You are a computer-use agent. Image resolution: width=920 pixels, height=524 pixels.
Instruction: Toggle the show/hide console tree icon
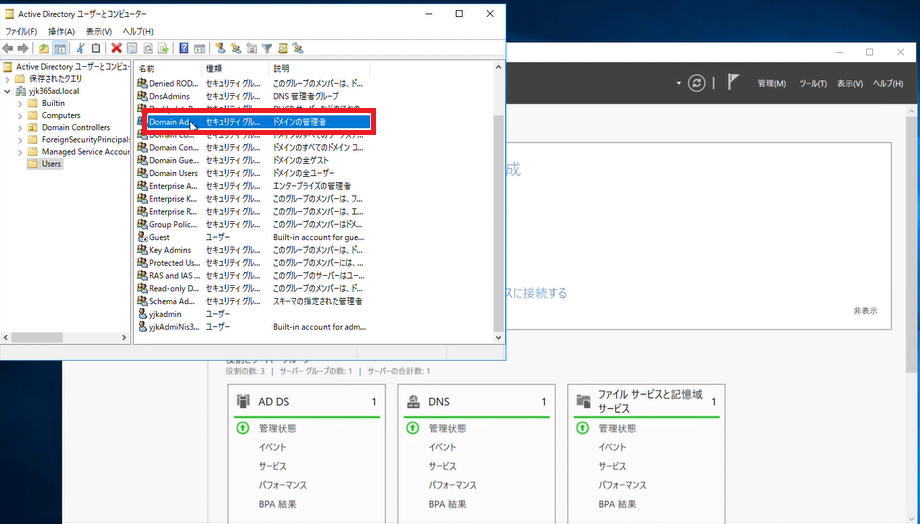pos(60,48)
